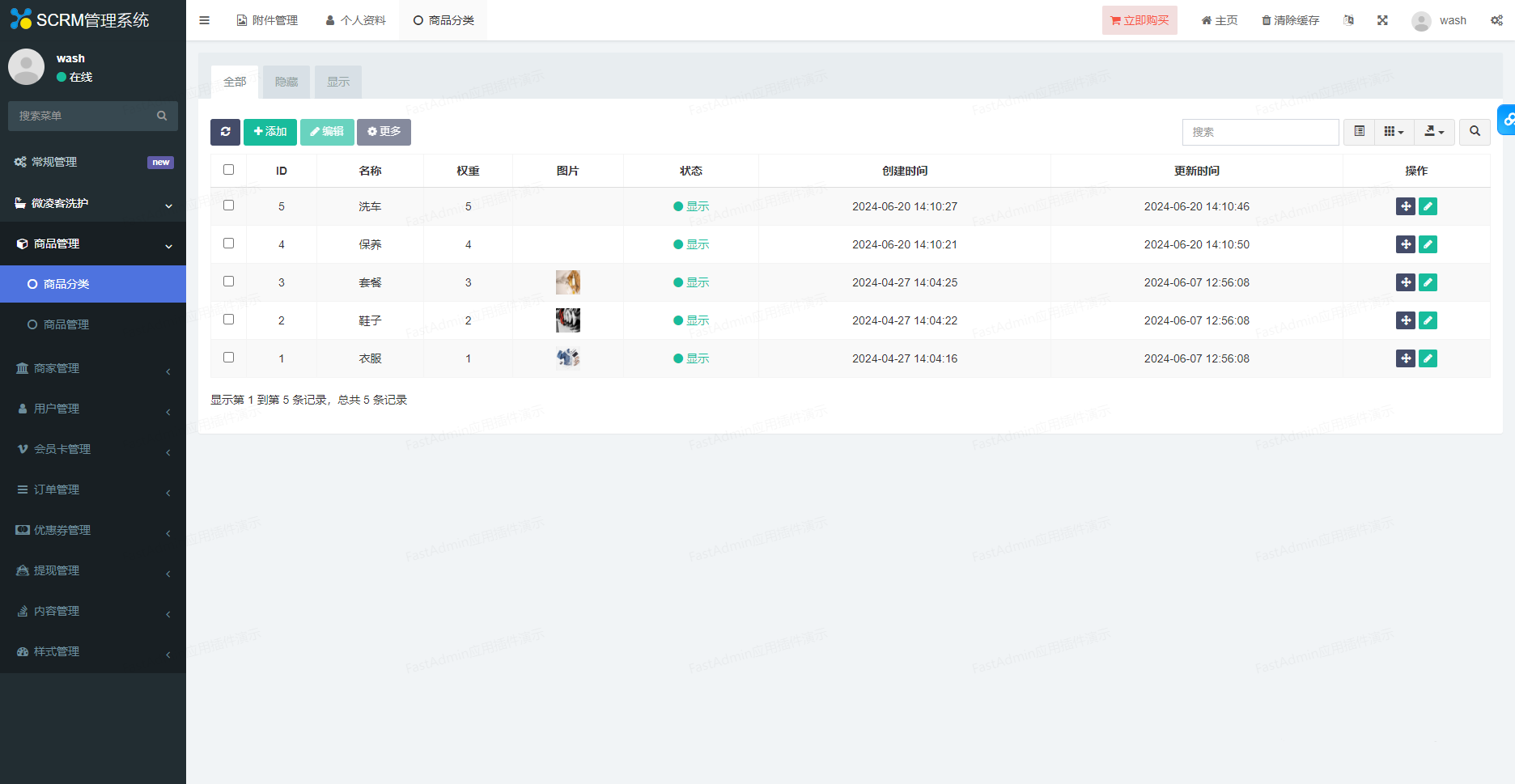
Task: Click the drag-sort icon for row 鞋子
Action: coord(1406,320)
